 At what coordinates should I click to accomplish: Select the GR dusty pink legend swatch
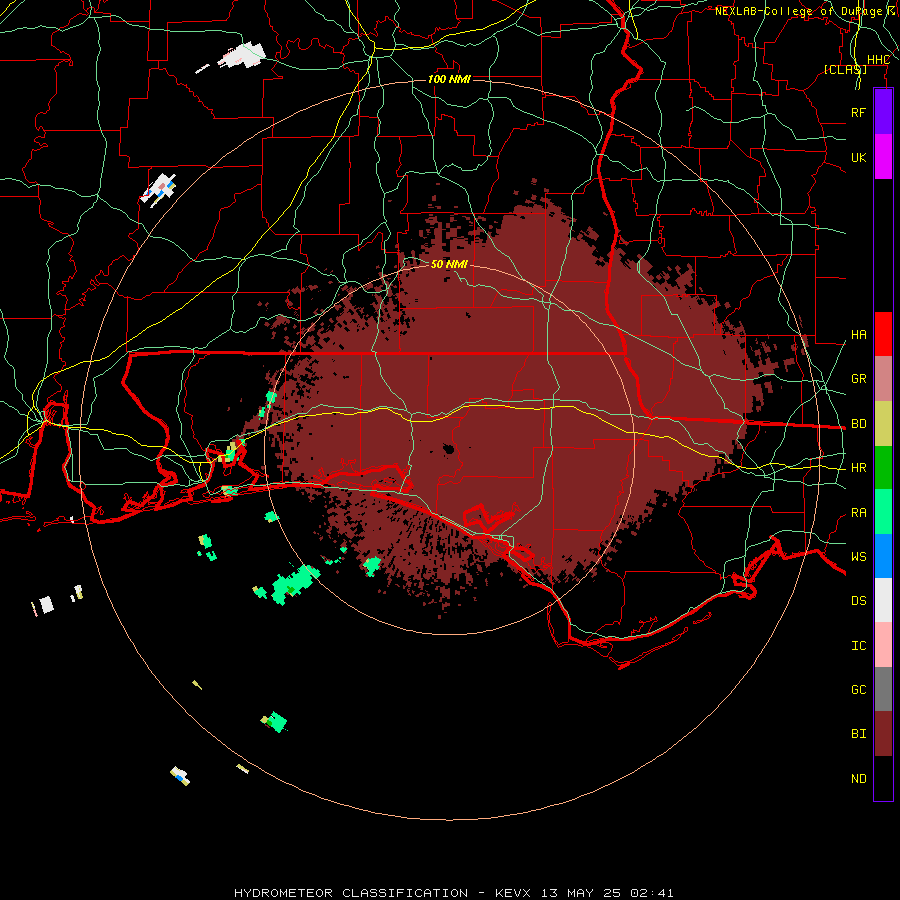883,379
